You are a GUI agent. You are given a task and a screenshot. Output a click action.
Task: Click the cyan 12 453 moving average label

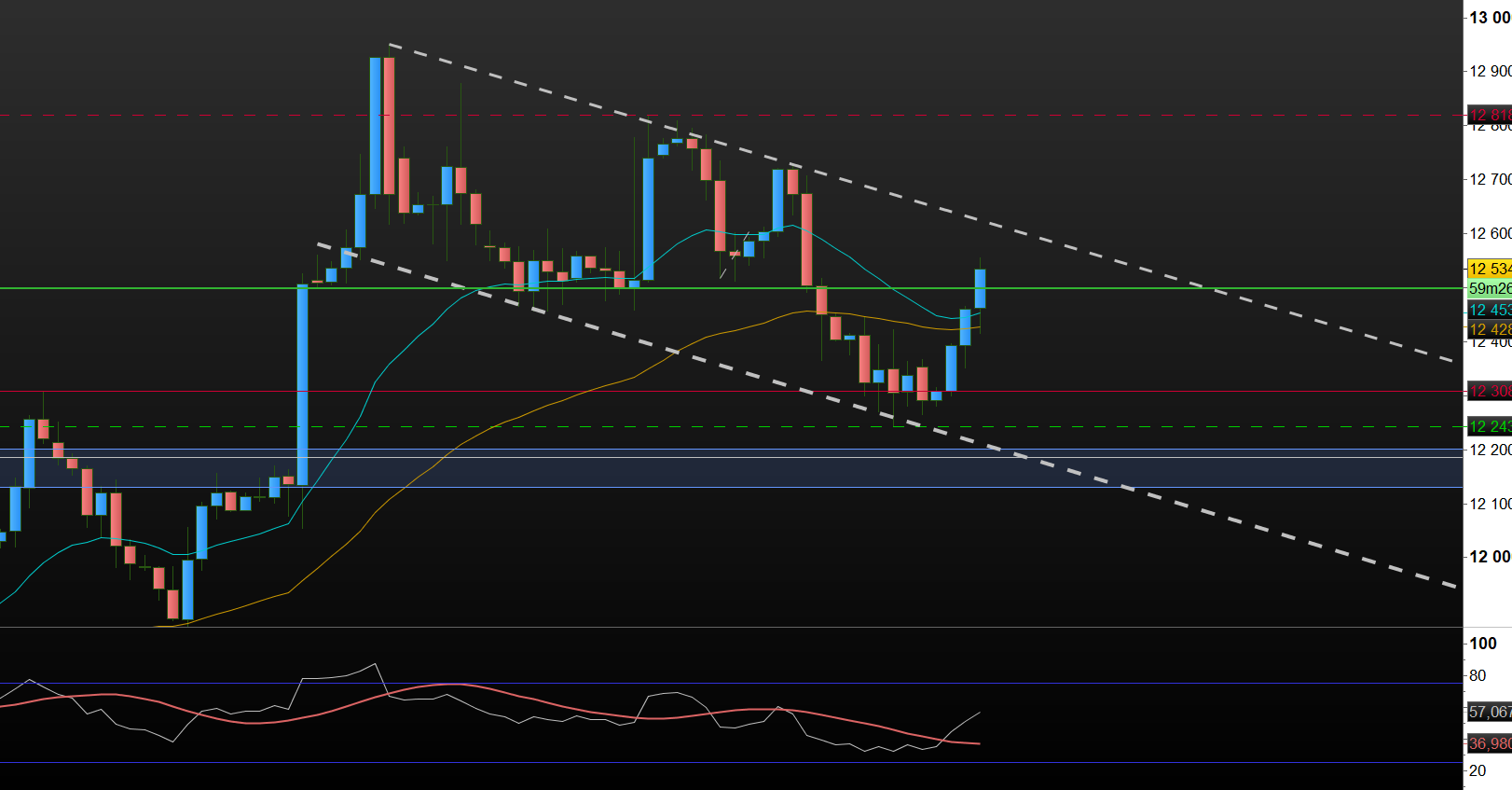coord(1490,310)
